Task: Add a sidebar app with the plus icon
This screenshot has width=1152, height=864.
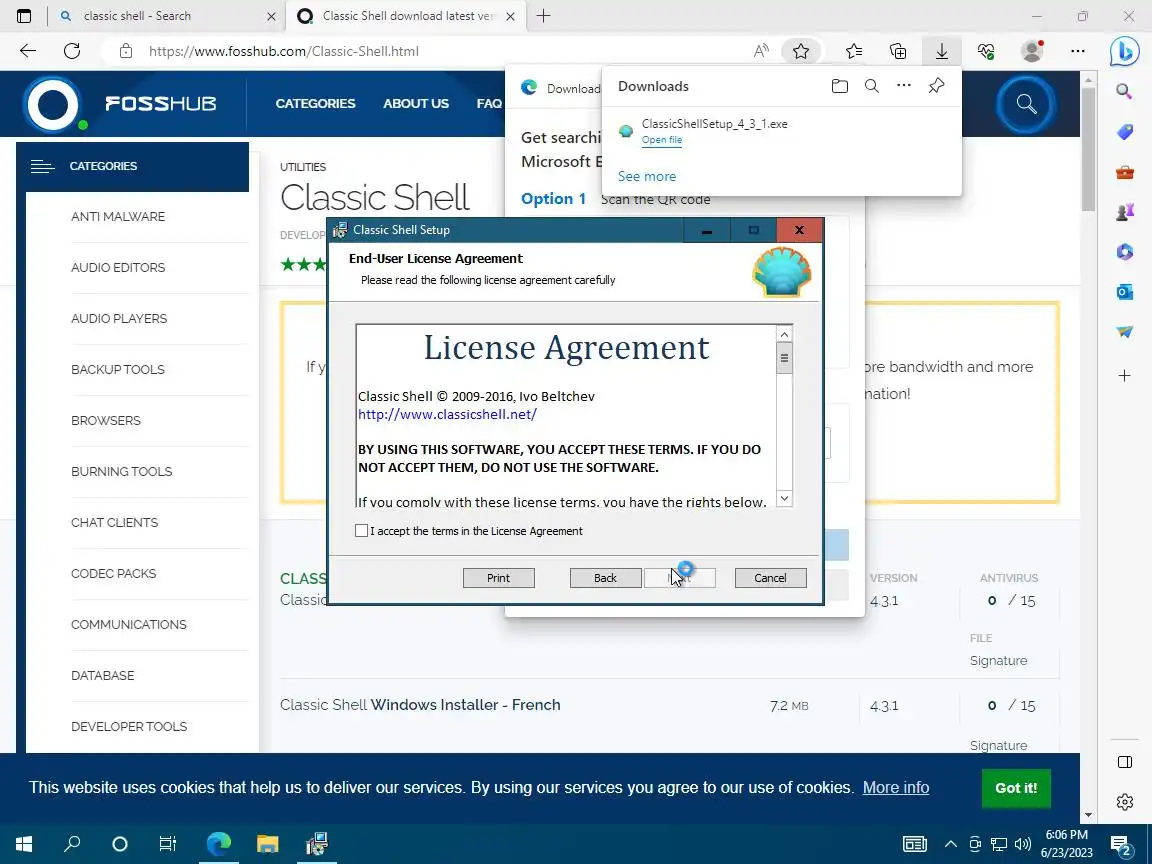Action: (1124, 375)
